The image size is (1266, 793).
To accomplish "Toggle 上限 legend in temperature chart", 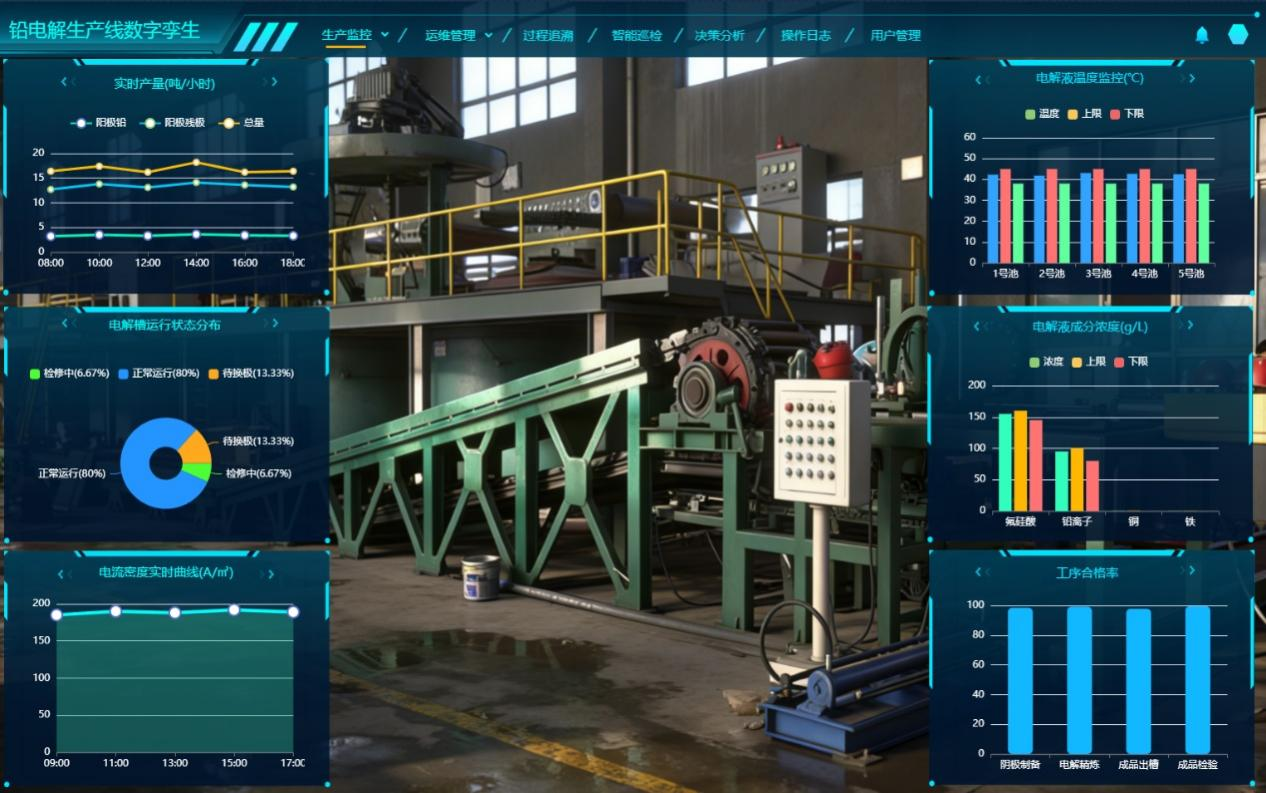I will pyautogui.click(x=1084, y=114).
